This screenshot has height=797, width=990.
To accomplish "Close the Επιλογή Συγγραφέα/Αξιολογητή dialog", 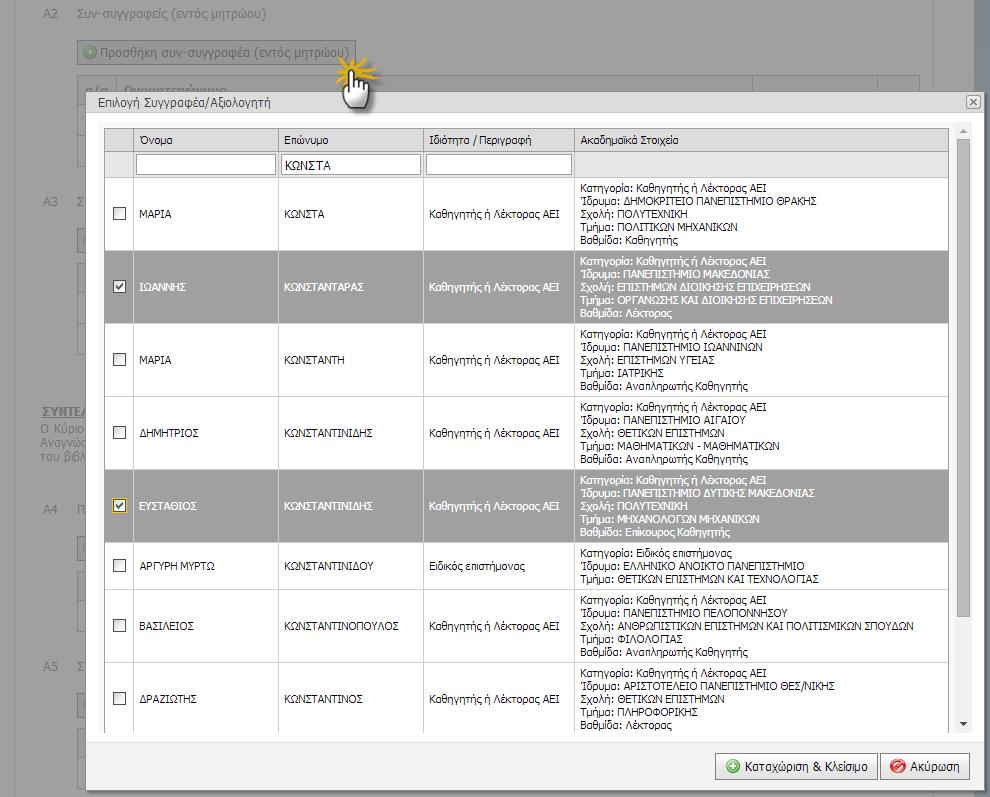I will 973,102.
